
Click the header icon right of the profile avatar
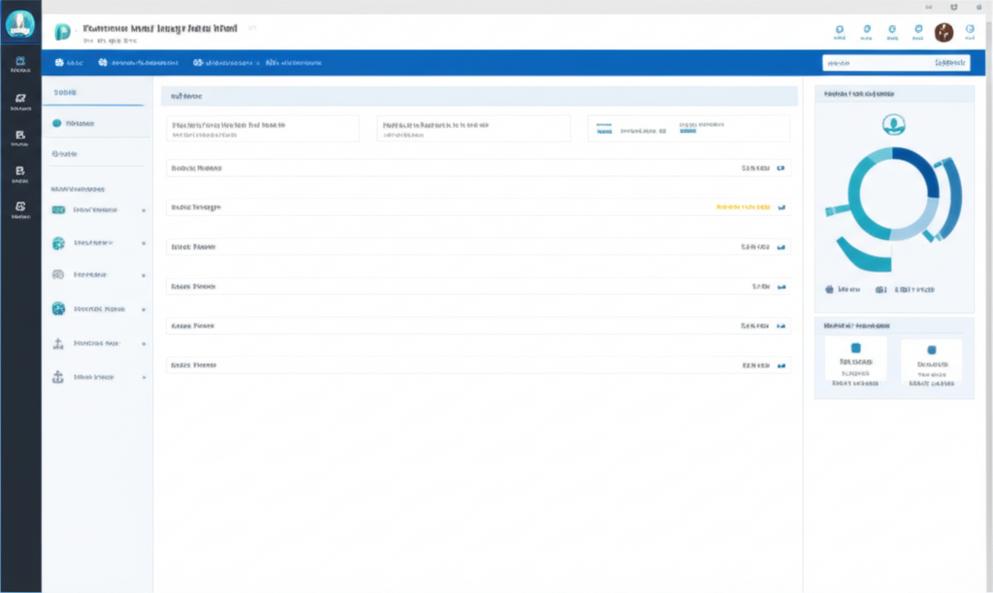tap(969, 31)
